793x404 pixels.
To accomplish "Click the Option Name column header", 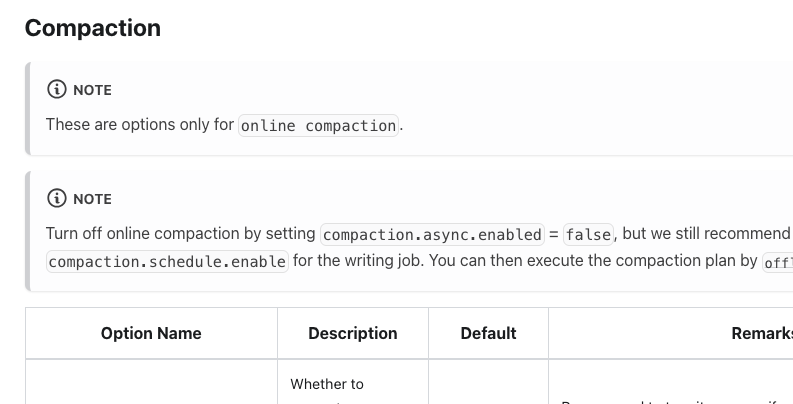I will tap(151, 334).
